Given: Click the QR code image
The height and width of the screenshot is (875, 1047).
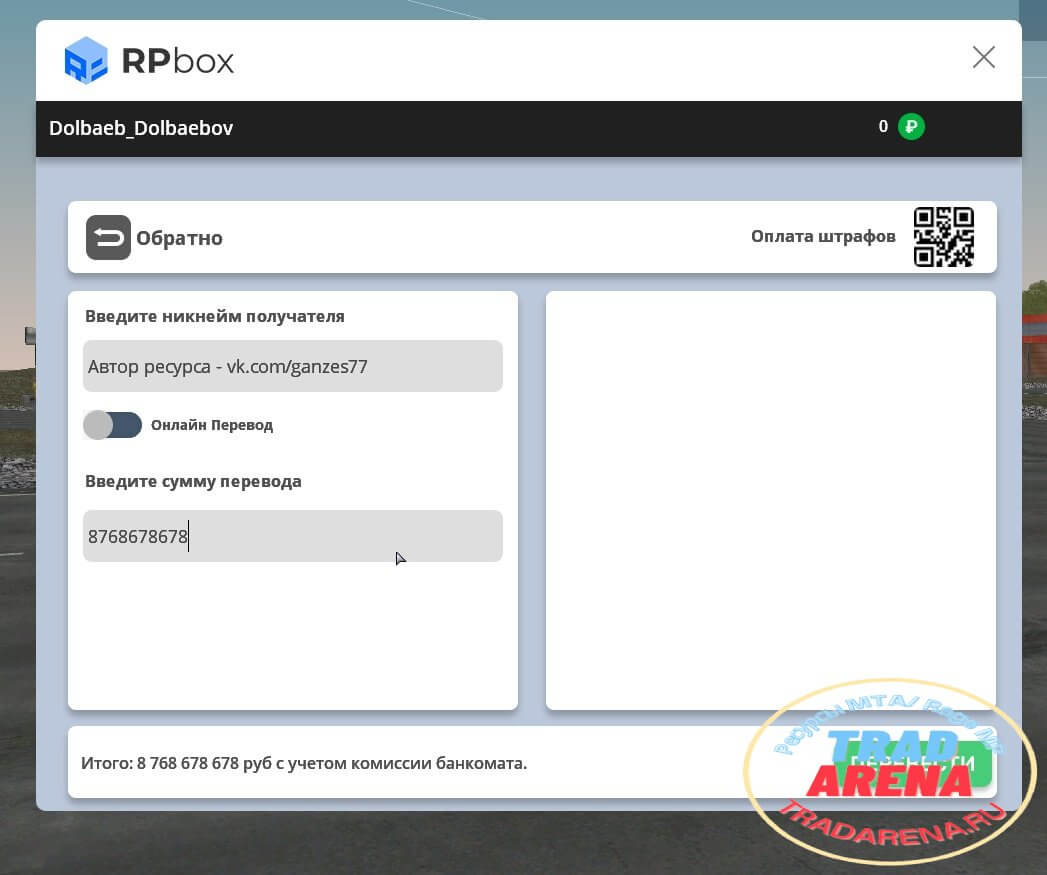Looking at the screenshot, I should (944, 236).
